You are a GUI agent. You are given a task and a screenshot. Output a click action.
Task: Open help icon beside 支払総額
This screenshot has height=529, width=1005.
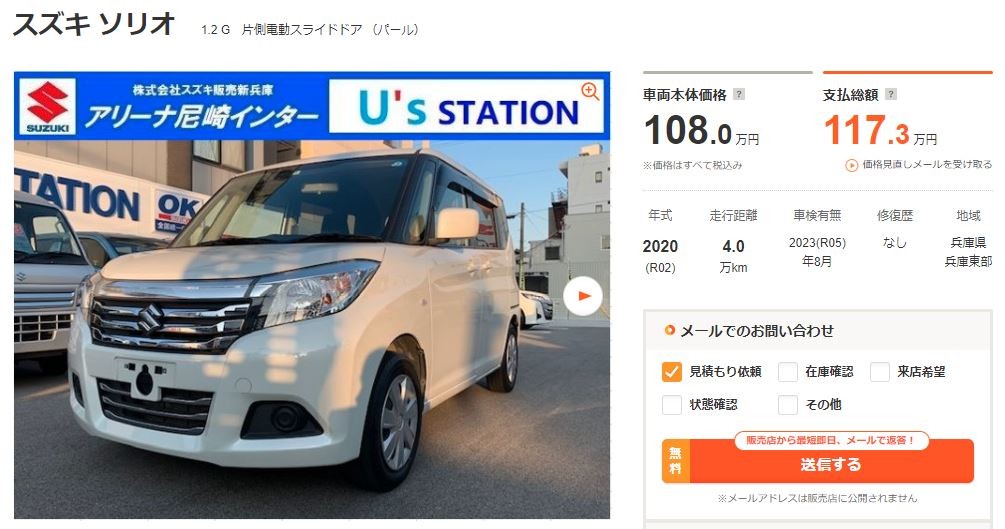click(890, 94)
